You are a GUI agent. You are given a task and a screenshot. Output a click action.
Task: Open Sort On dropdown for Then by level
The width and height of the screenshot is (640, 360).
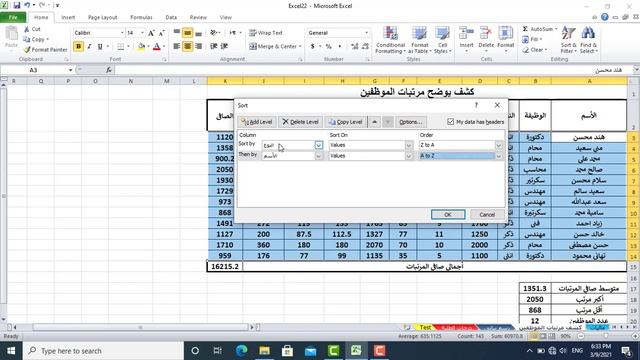409,156
